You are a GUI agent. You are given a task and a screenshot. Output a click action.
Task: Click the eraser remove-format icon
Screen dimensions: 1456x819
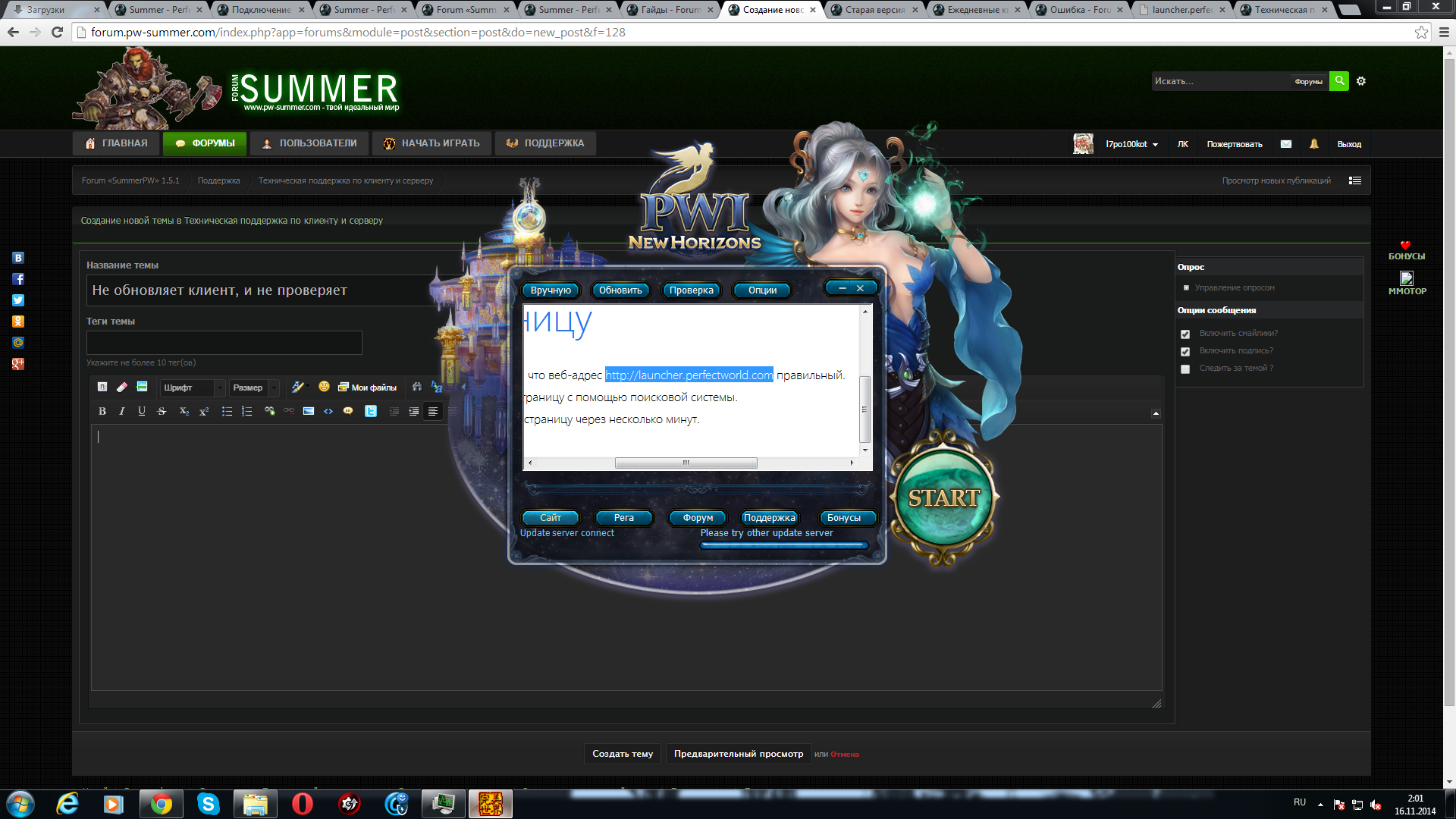pos(122,387)
